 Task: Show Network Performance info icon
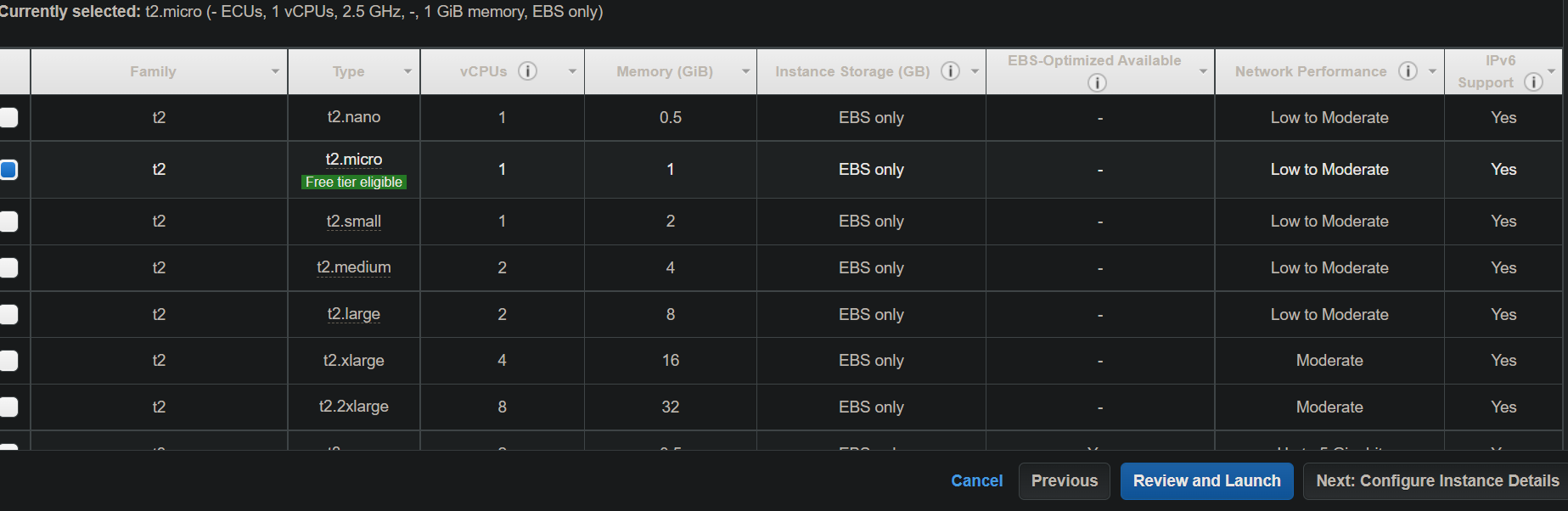tap(1408, 71)
